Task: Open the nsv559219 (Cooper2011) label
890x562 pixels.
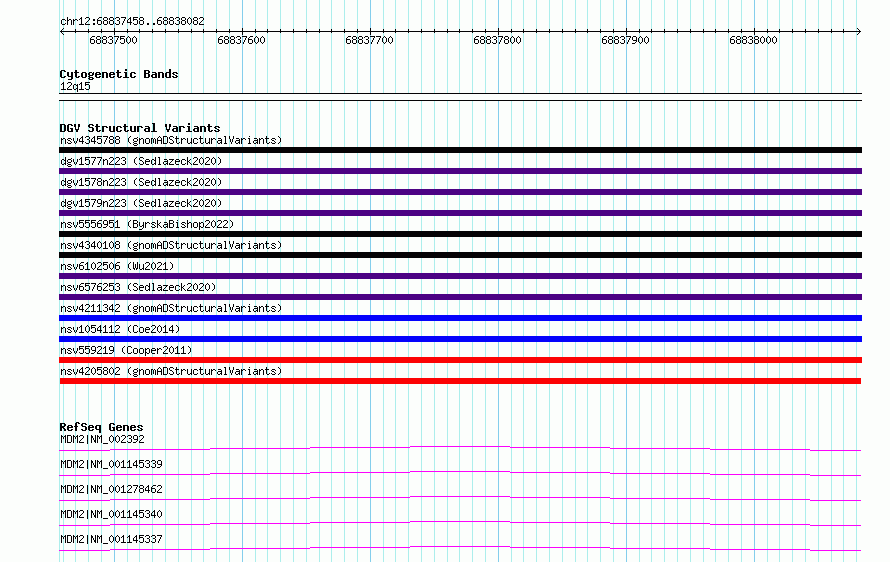Action: pos(126,350)
